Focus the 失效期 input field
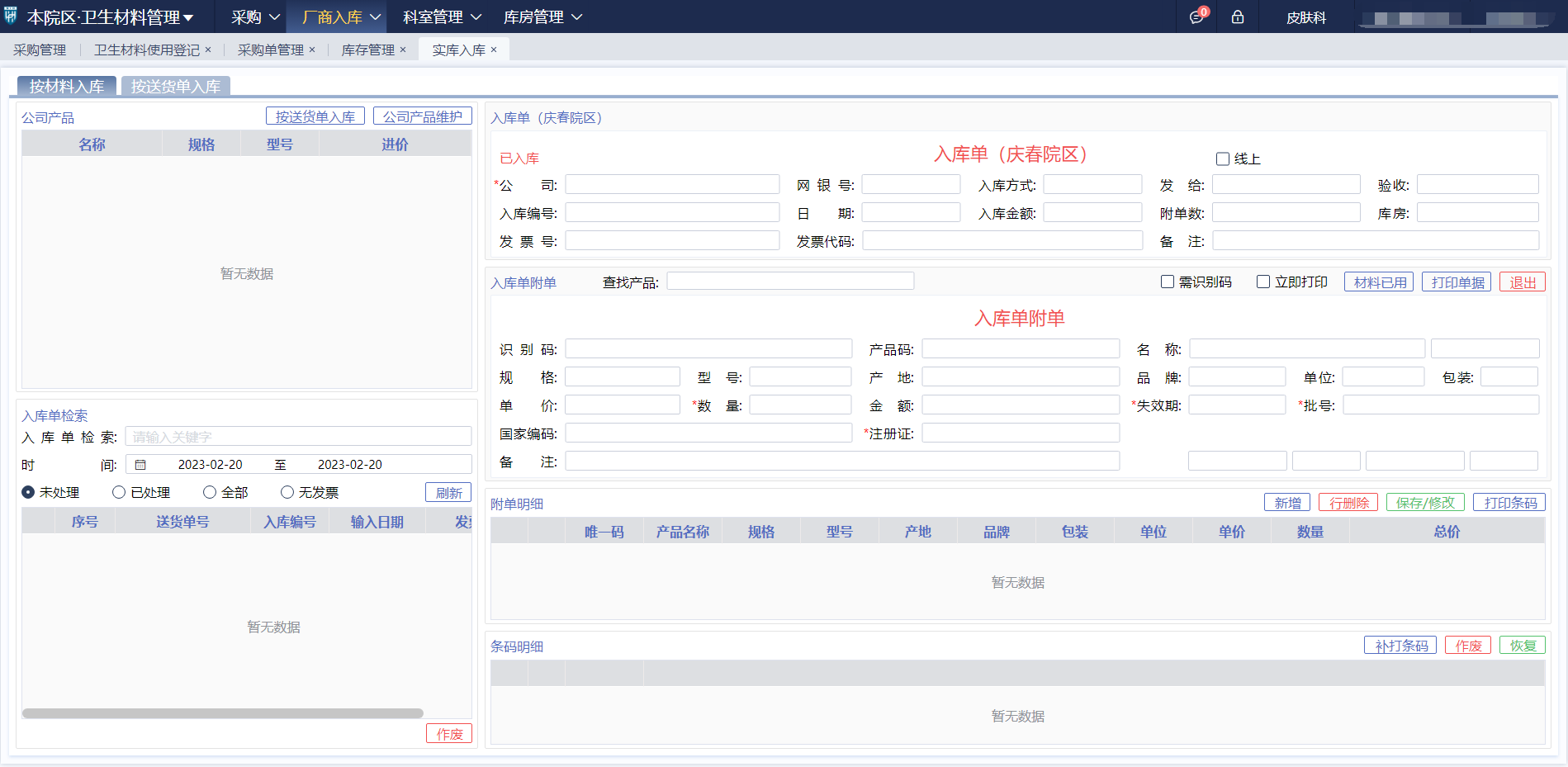Viewport: 1568px width, 767px height. coord(1237,405)
